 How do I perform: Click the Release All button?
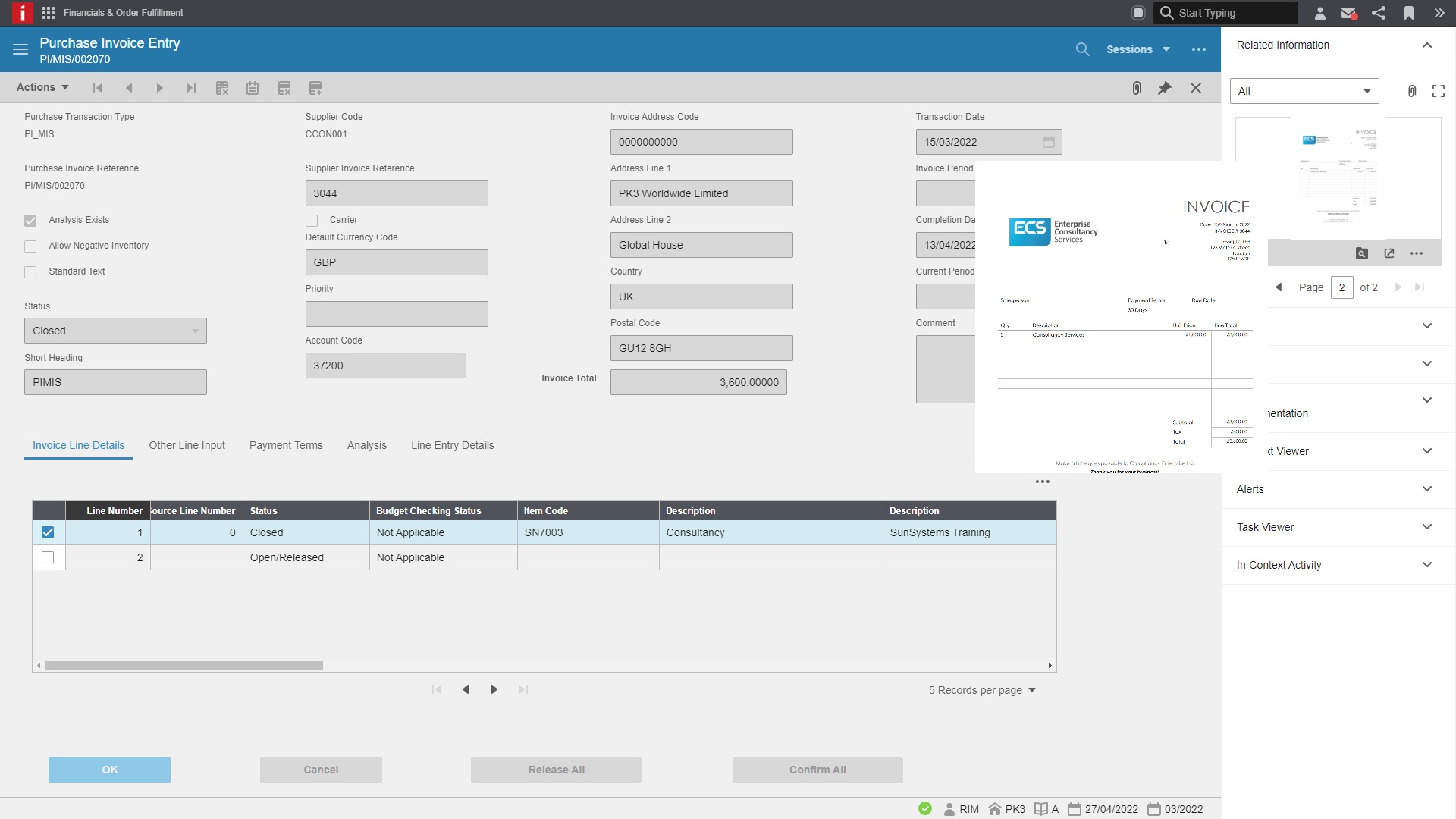pos(556,769)
